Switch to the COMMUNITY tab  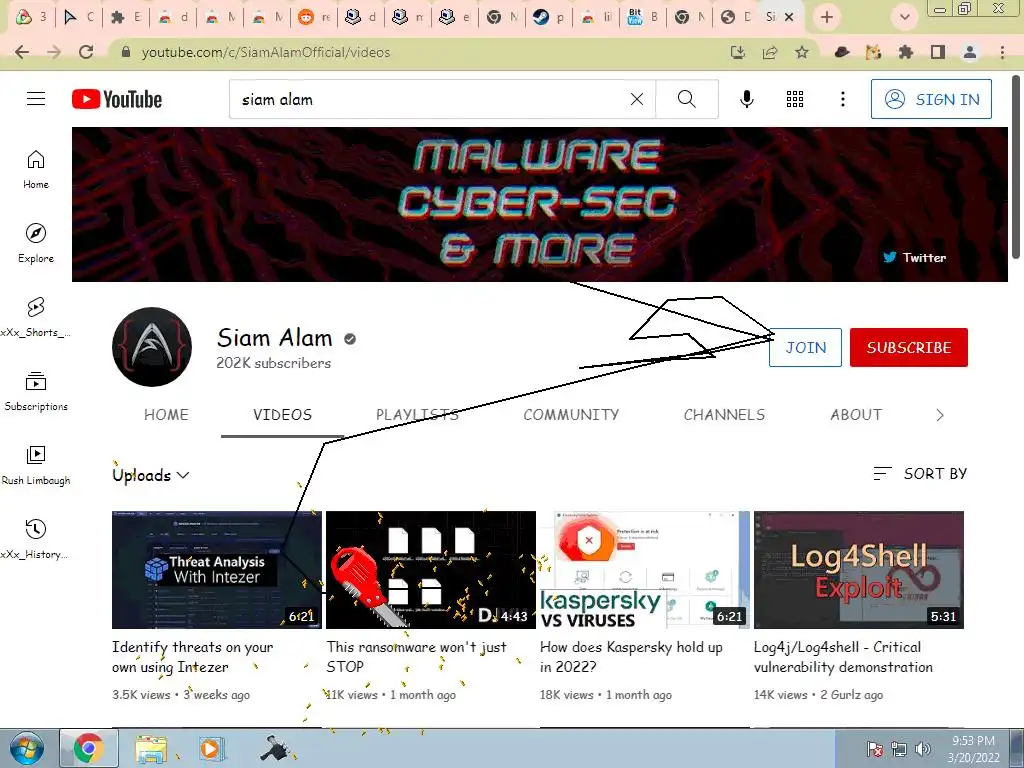571,415
